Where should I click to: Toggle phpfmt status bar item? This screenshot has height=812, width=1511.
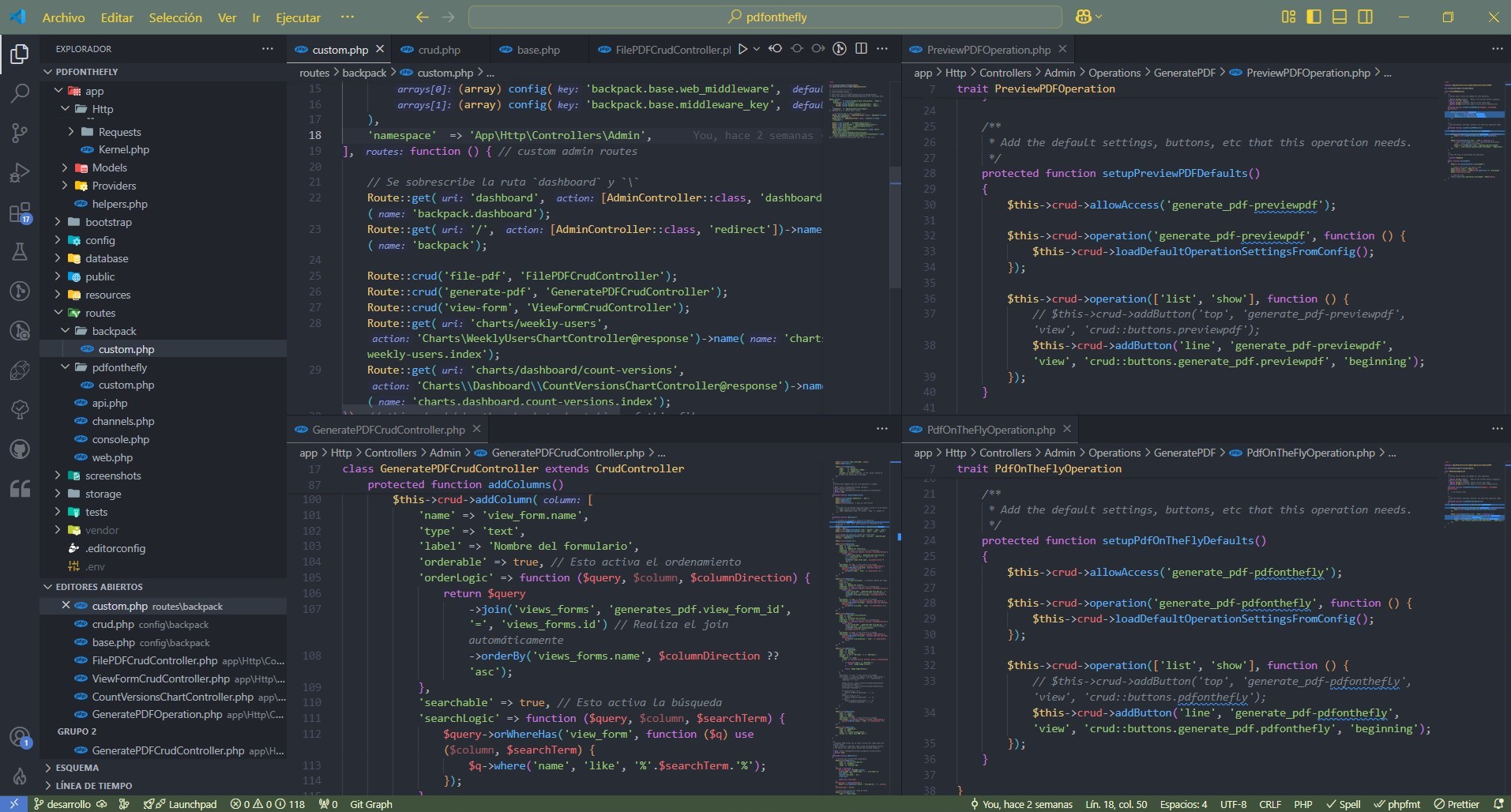coord(1396,804)
